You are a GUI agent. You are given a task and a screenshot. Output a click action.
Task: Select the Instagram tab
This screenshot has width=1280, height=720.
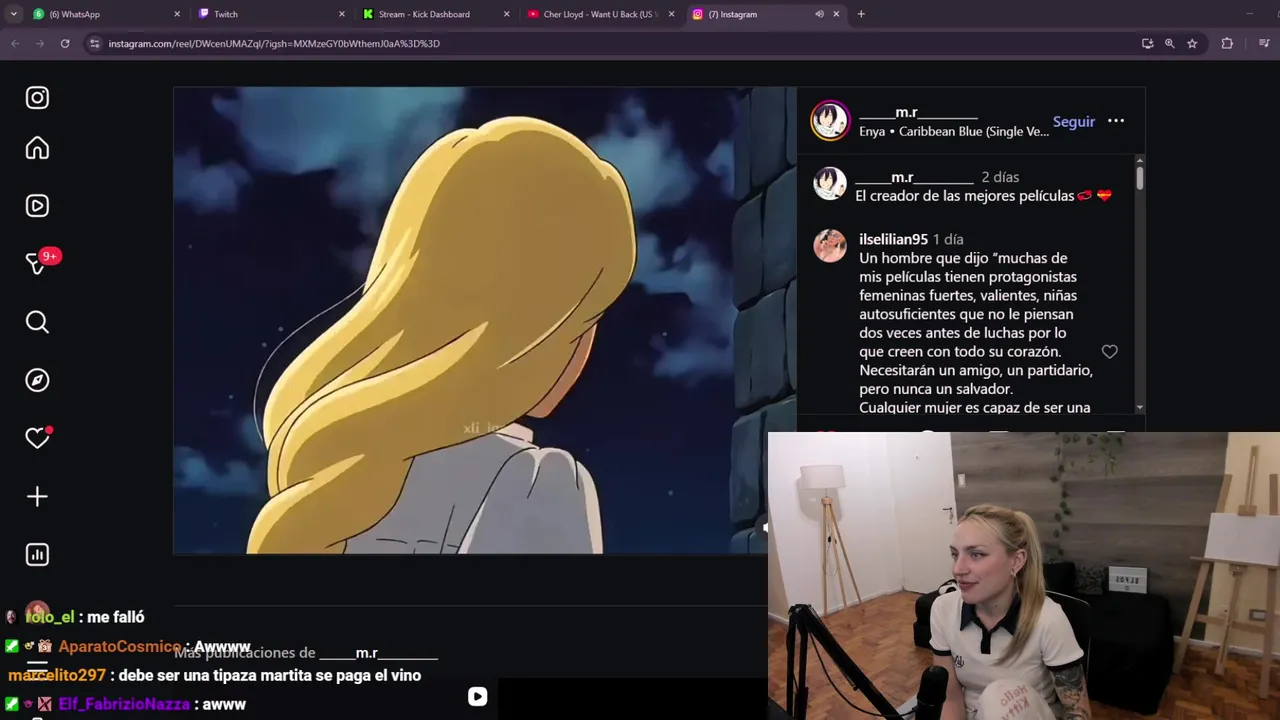(x=765, y=14)
